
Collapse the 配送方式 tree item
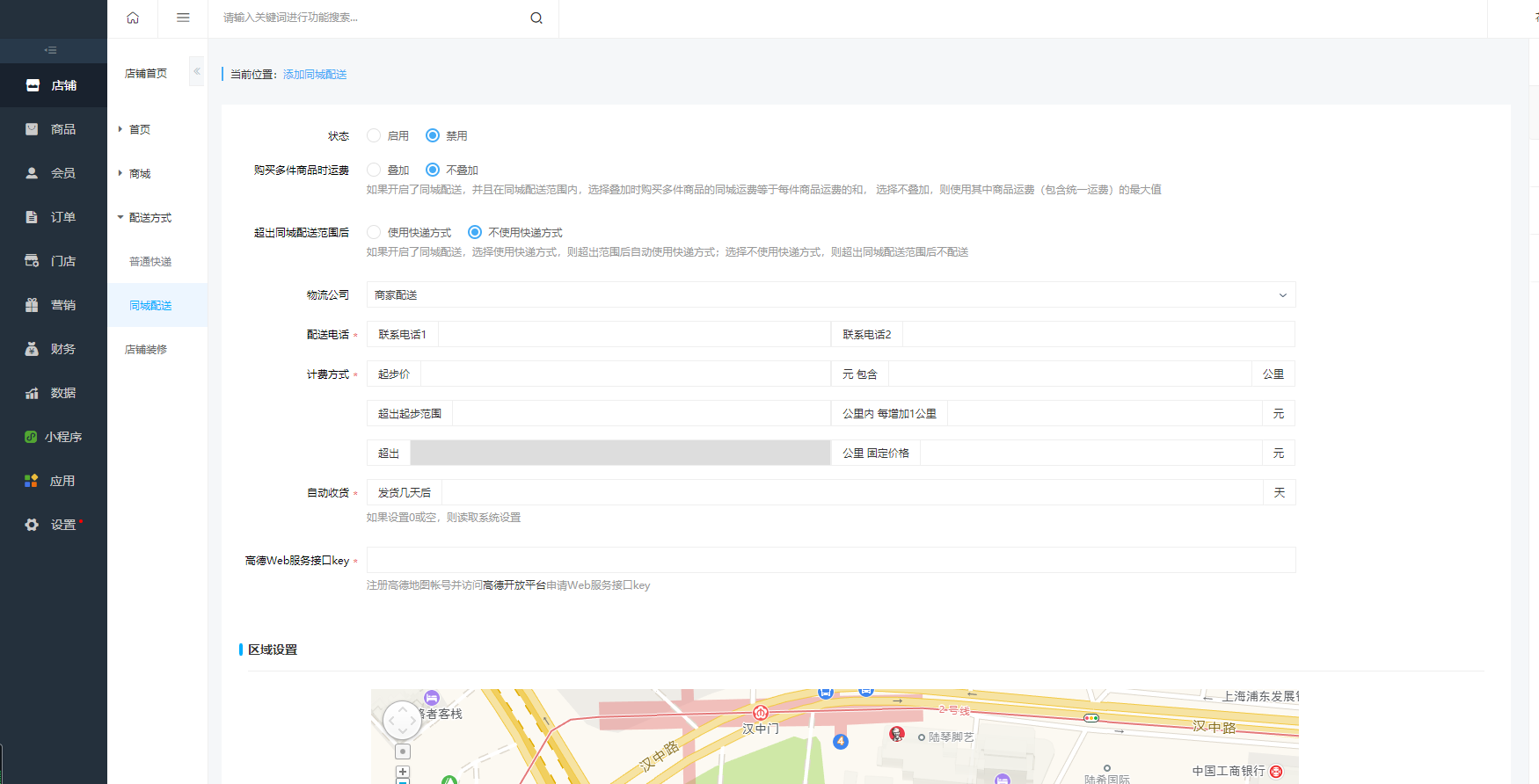(150, 218)
